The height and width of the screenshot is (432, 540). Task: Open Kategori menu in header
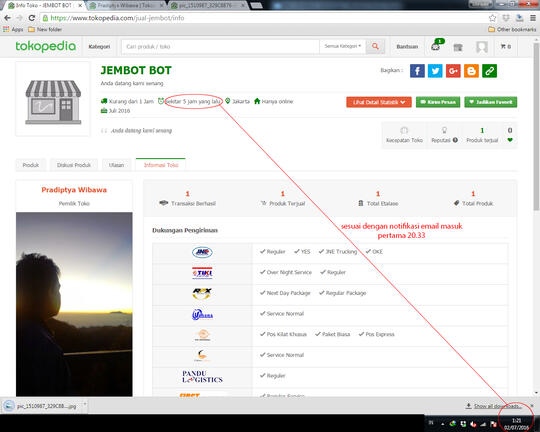pos(99,47)
